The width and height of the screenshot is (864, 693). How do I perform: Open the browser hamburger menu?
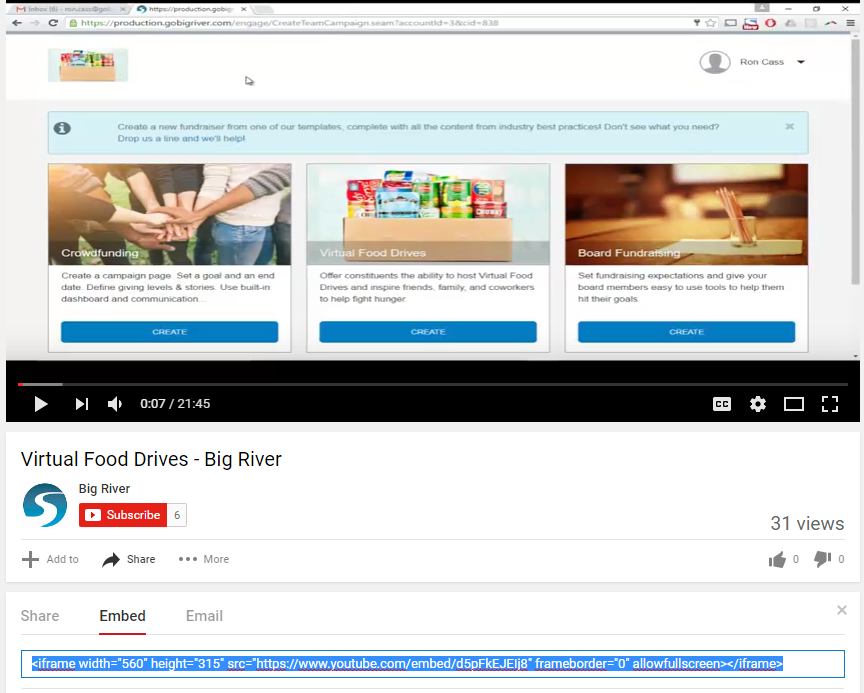click(x=851, y=23)
